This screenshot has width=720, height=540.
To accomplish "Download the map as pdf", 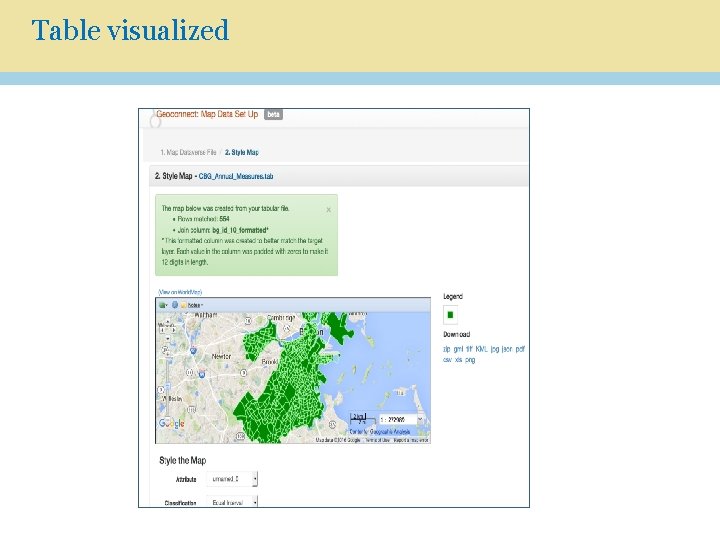I will pos(520,349).
